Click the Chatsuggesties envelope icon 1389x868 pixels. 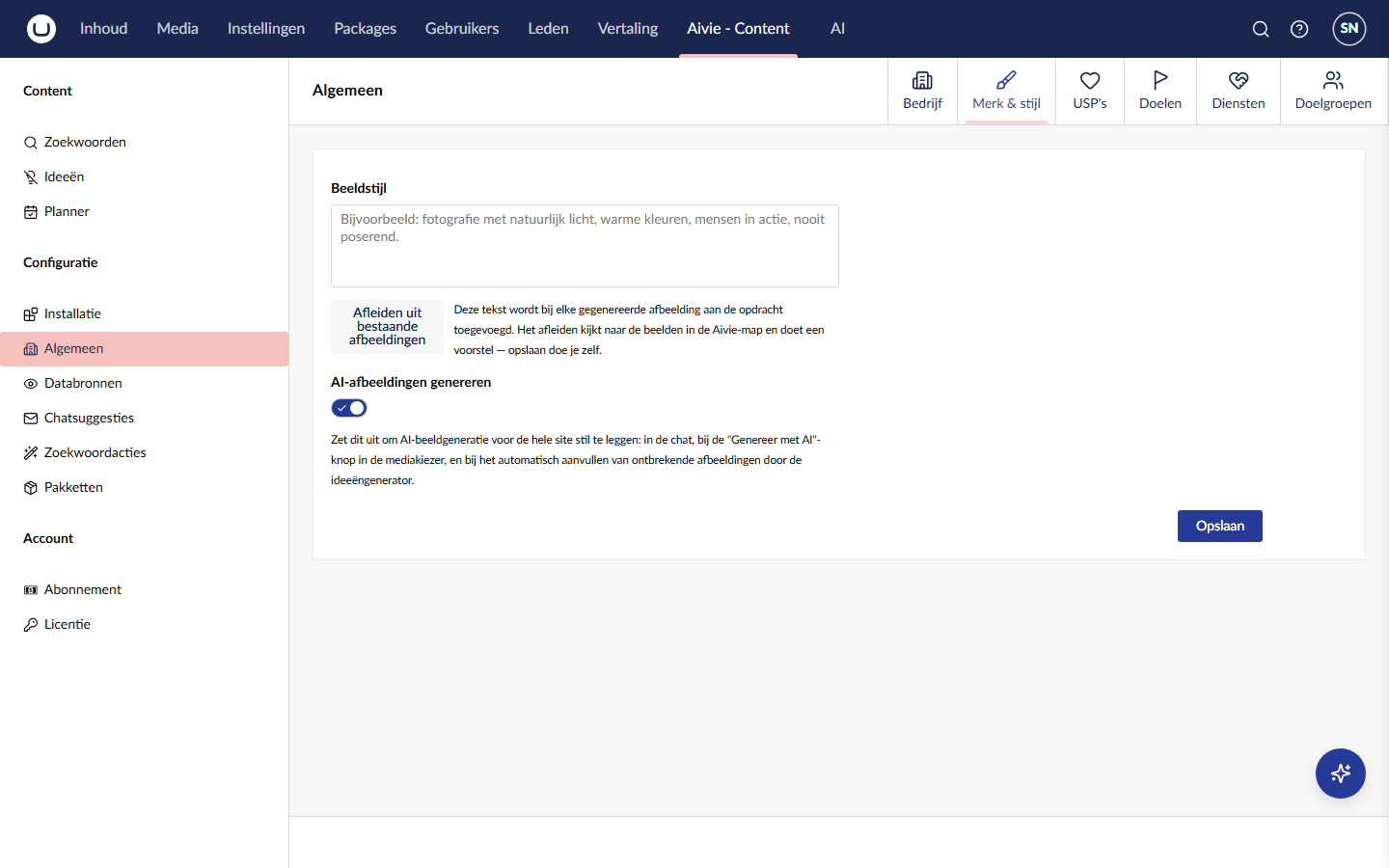(x=31, y=419)
